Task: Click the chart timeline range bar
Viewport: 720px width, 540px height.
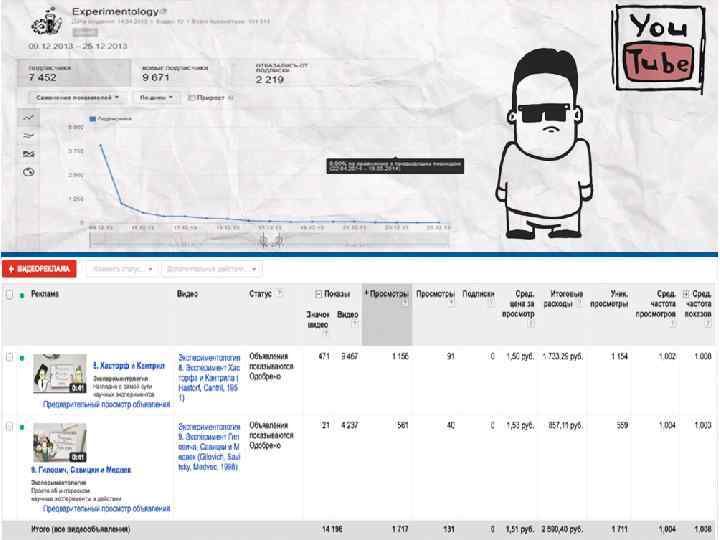Action: (269, 240)
